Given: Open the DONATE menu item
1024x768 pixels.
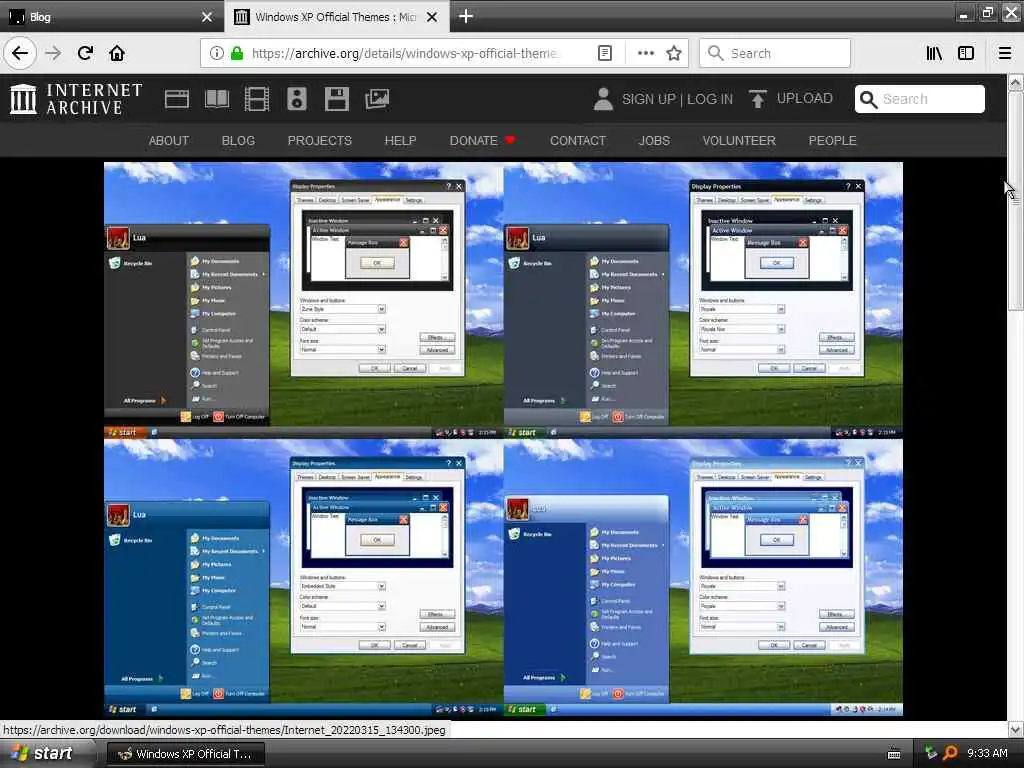Looking at the screenshot, I should [483, 140].
